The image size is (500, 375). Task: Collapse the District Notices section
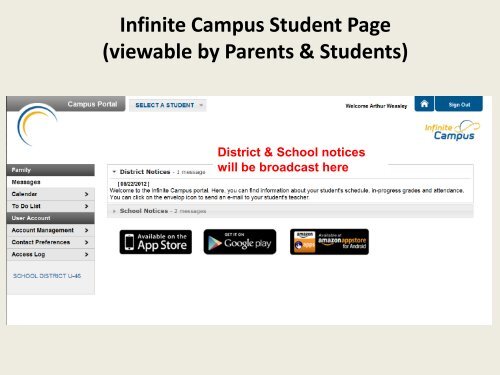[x=114, y=172]
